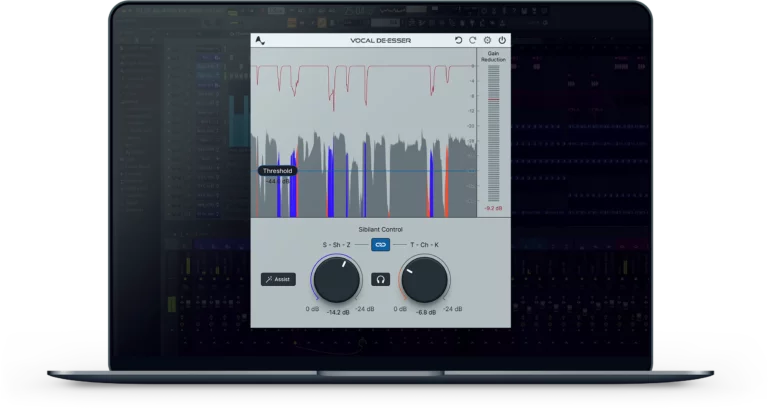The width and height of the screenshot is (768, 408).
Task: Click the -24 dB label under S-Sh-Z knob
Action: (364, 309)
